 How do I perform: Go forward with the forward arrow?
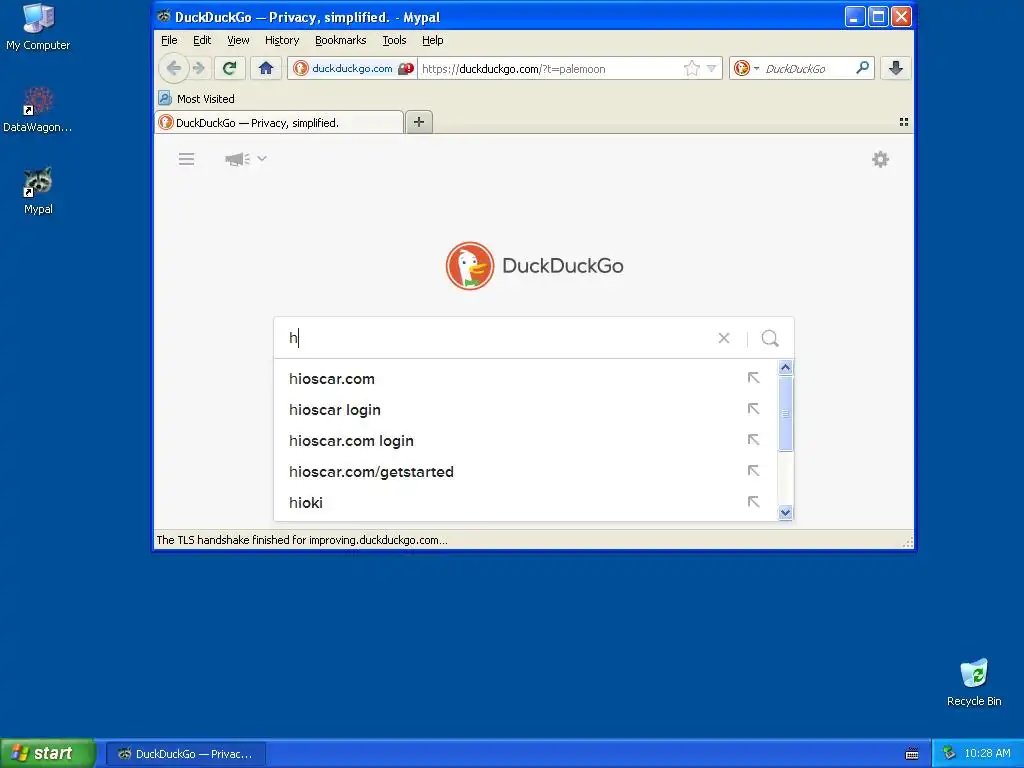tap(199, 68)
